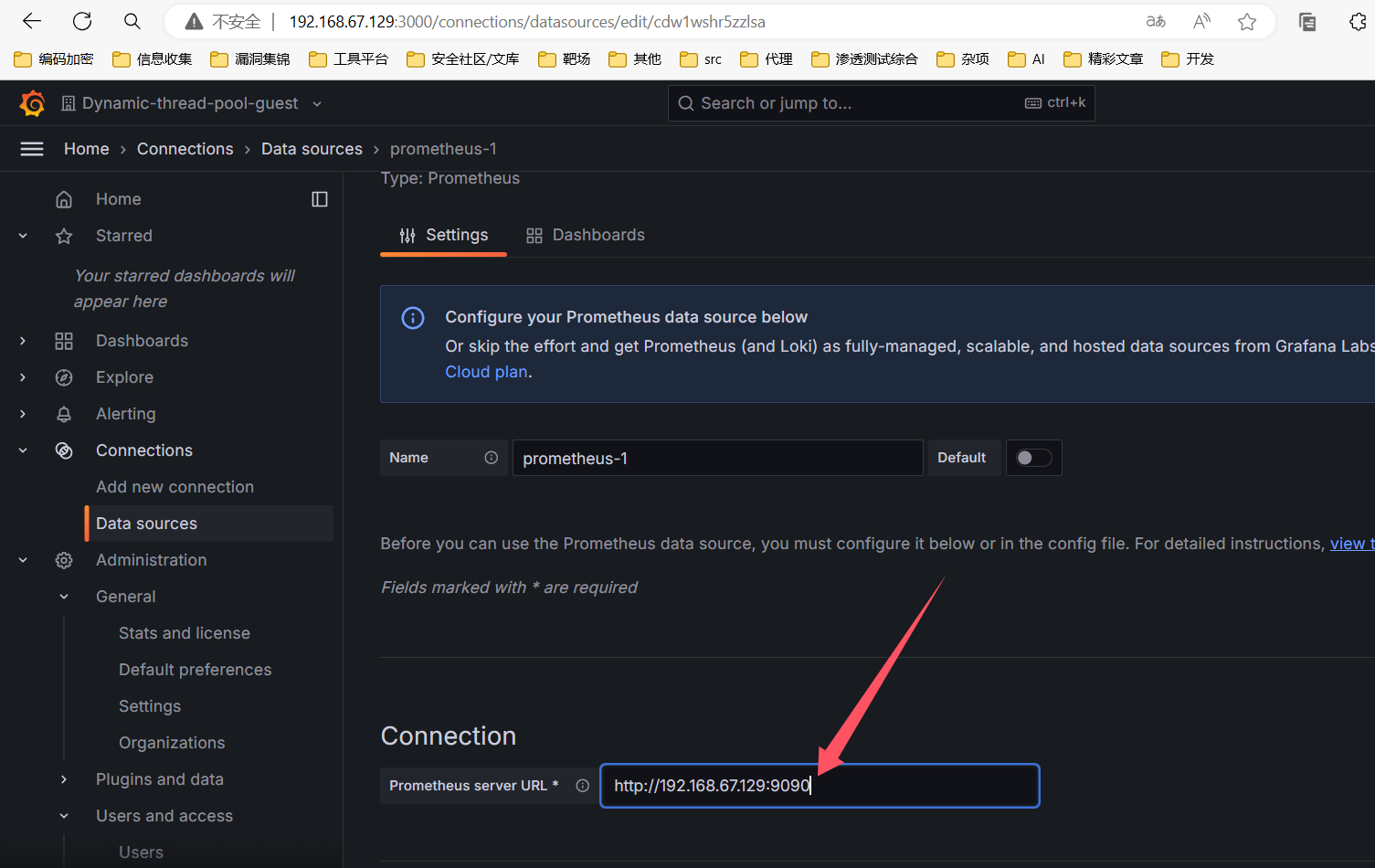Open the browser extensions puzzle icon
The height and width of the screenshot is (868, 1375).
coord(1358,22)
